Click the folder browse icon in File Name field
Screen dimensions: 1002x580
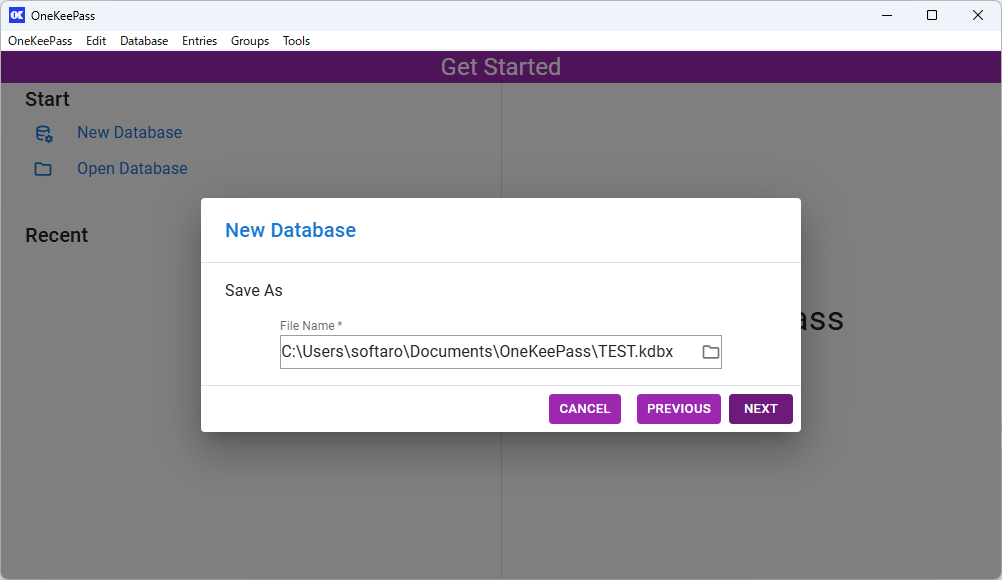pos(710,352)
